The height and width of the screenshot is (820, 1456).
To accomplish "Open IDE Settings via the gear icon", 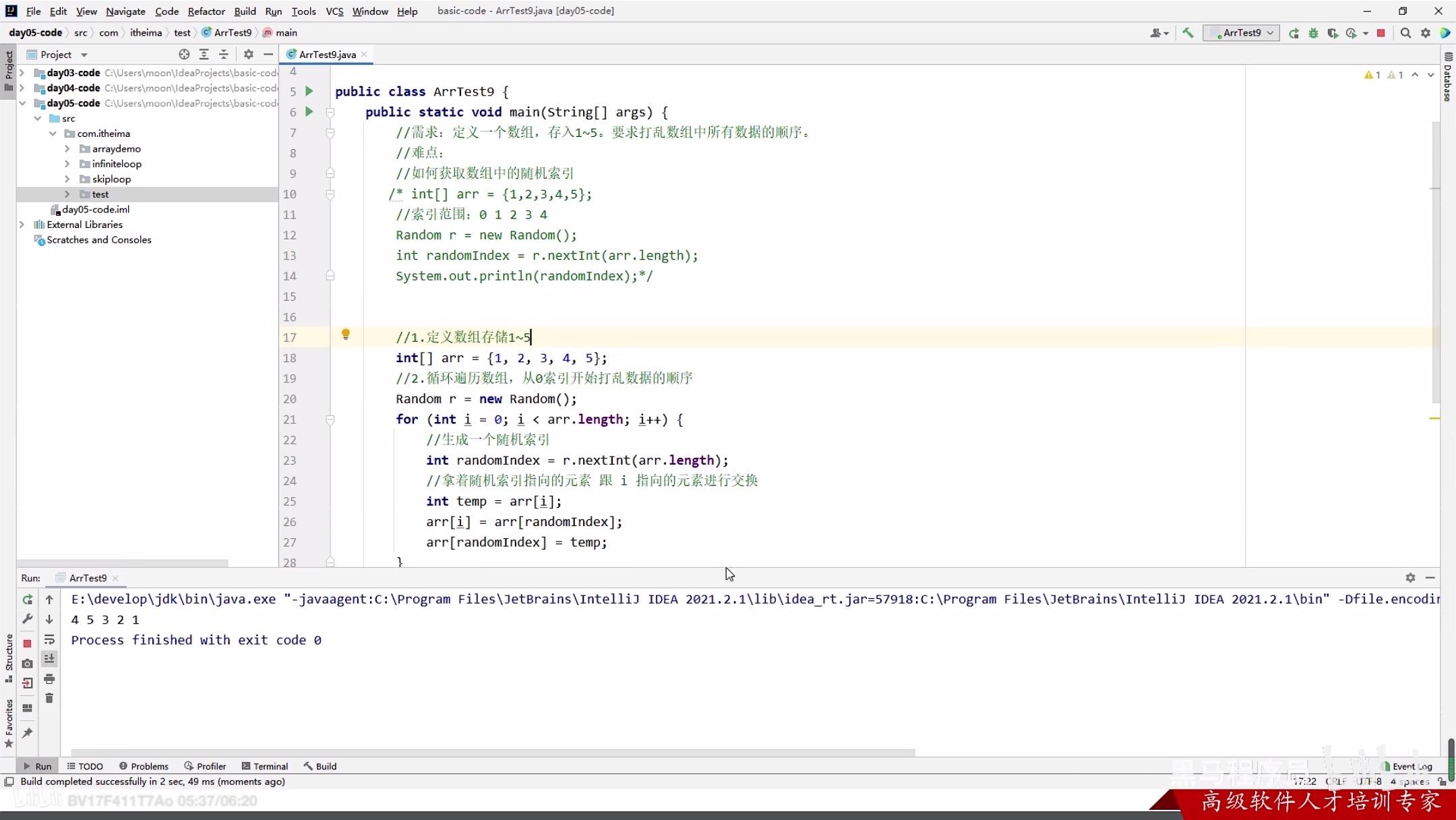I will (1427, 32).
